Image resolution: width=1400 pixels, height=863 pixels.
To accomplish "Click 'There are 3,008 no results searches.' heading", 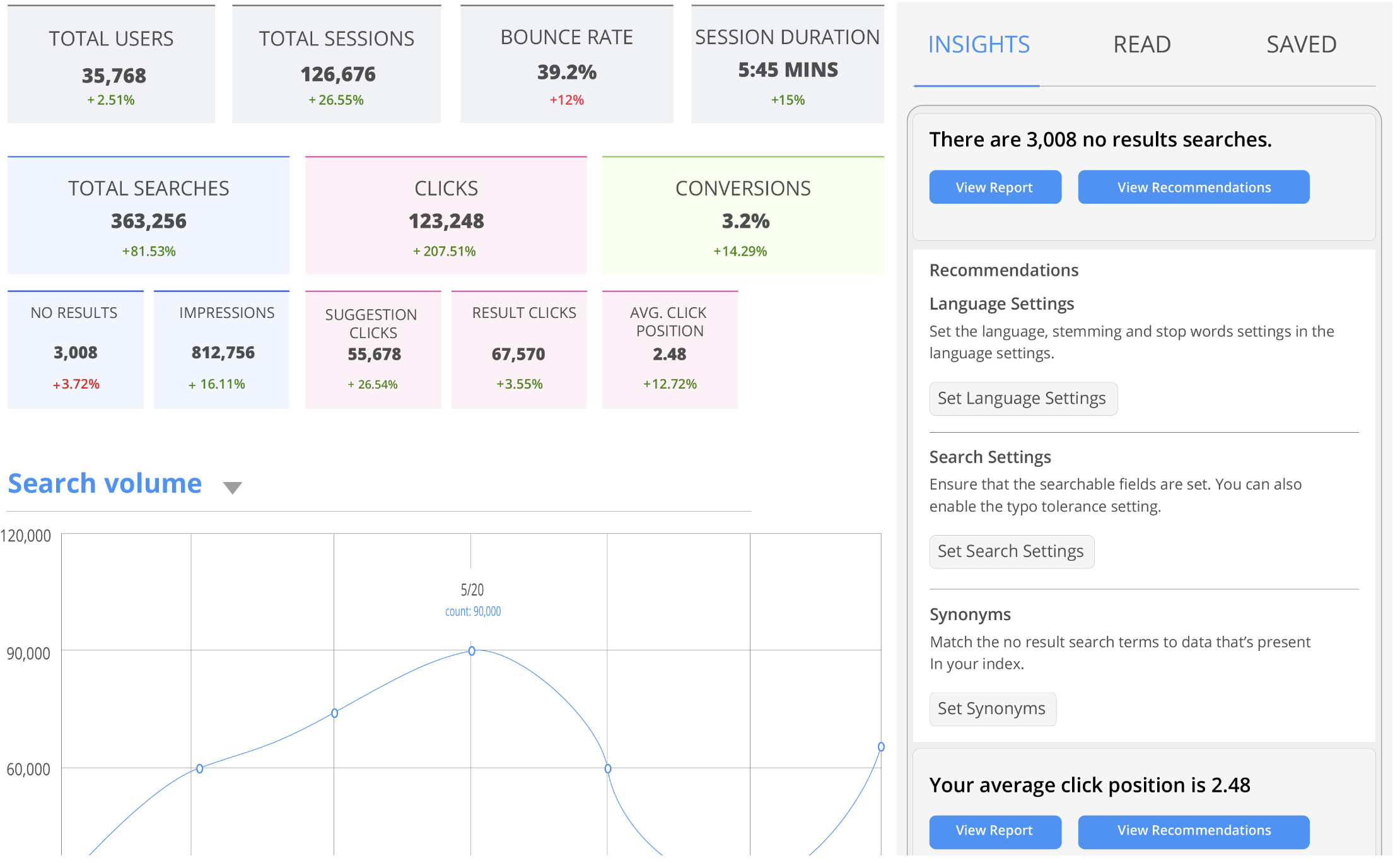I will click(1100, 139).
